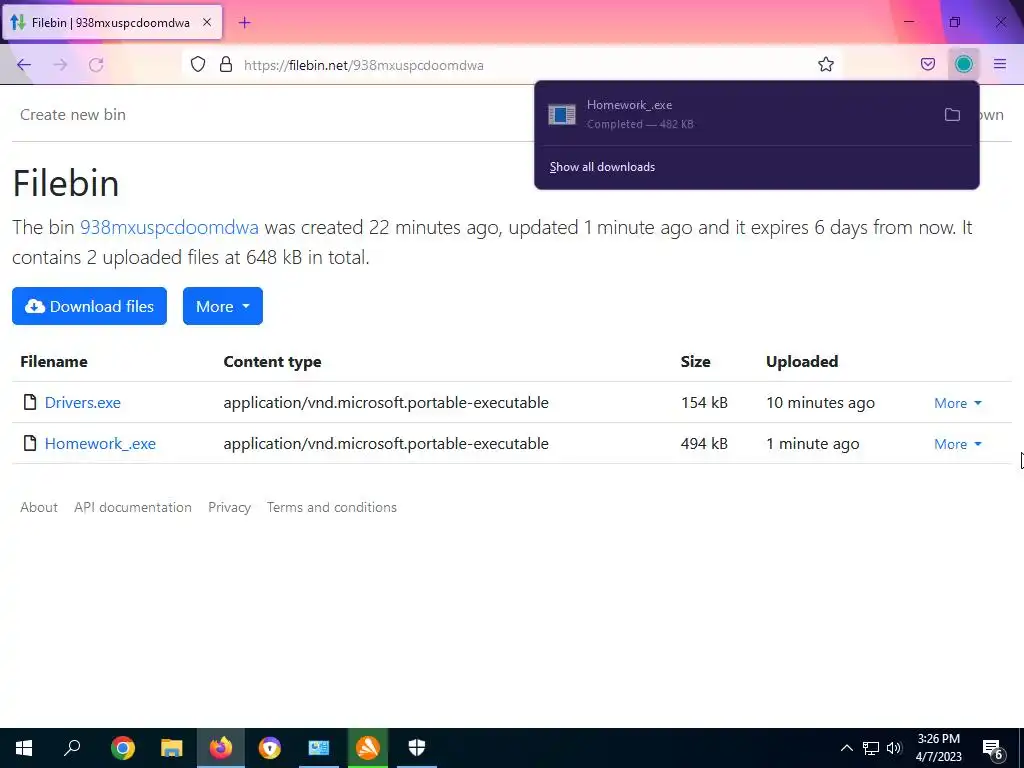This screenshot has width=1024, height=768.
Task: Click the browser forward arrow
Action: pos(60,64)
